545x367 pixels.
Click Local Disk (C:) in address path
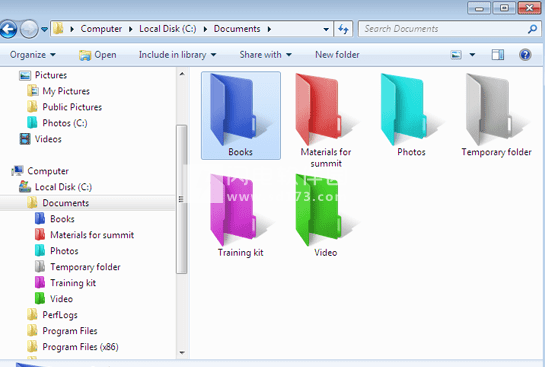click(168, 29)
